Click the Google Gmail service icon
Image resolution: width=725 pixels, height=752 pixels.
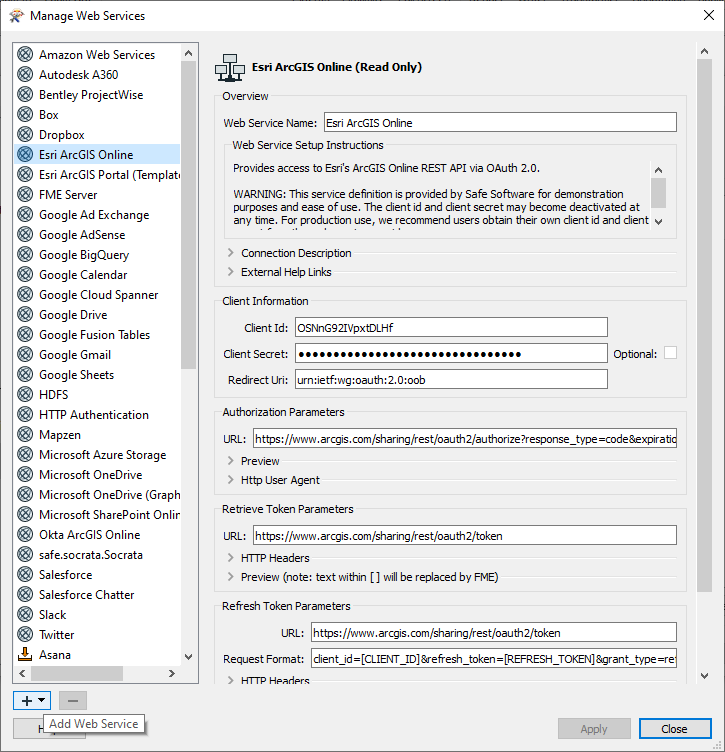pyautogui.click(x=25, y=354)
